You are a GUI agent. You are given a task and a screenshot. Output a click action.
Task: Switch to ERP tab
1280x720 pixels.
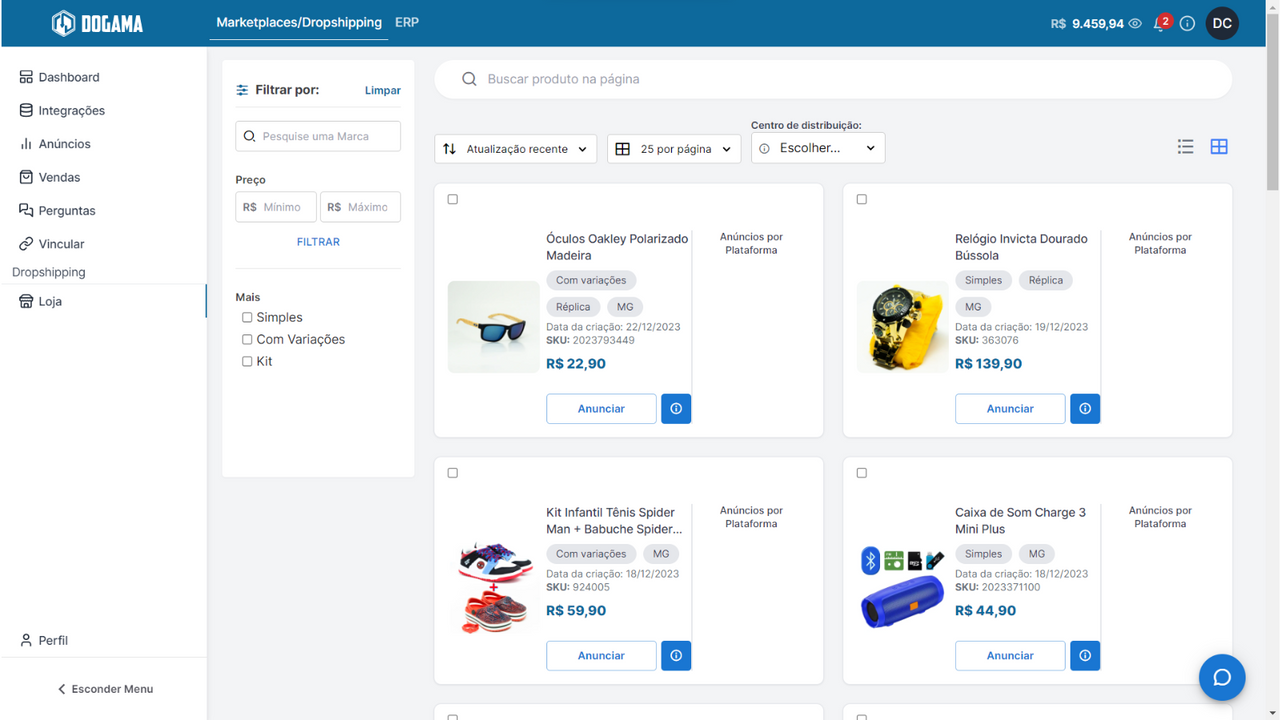click(x=407, y=22)
